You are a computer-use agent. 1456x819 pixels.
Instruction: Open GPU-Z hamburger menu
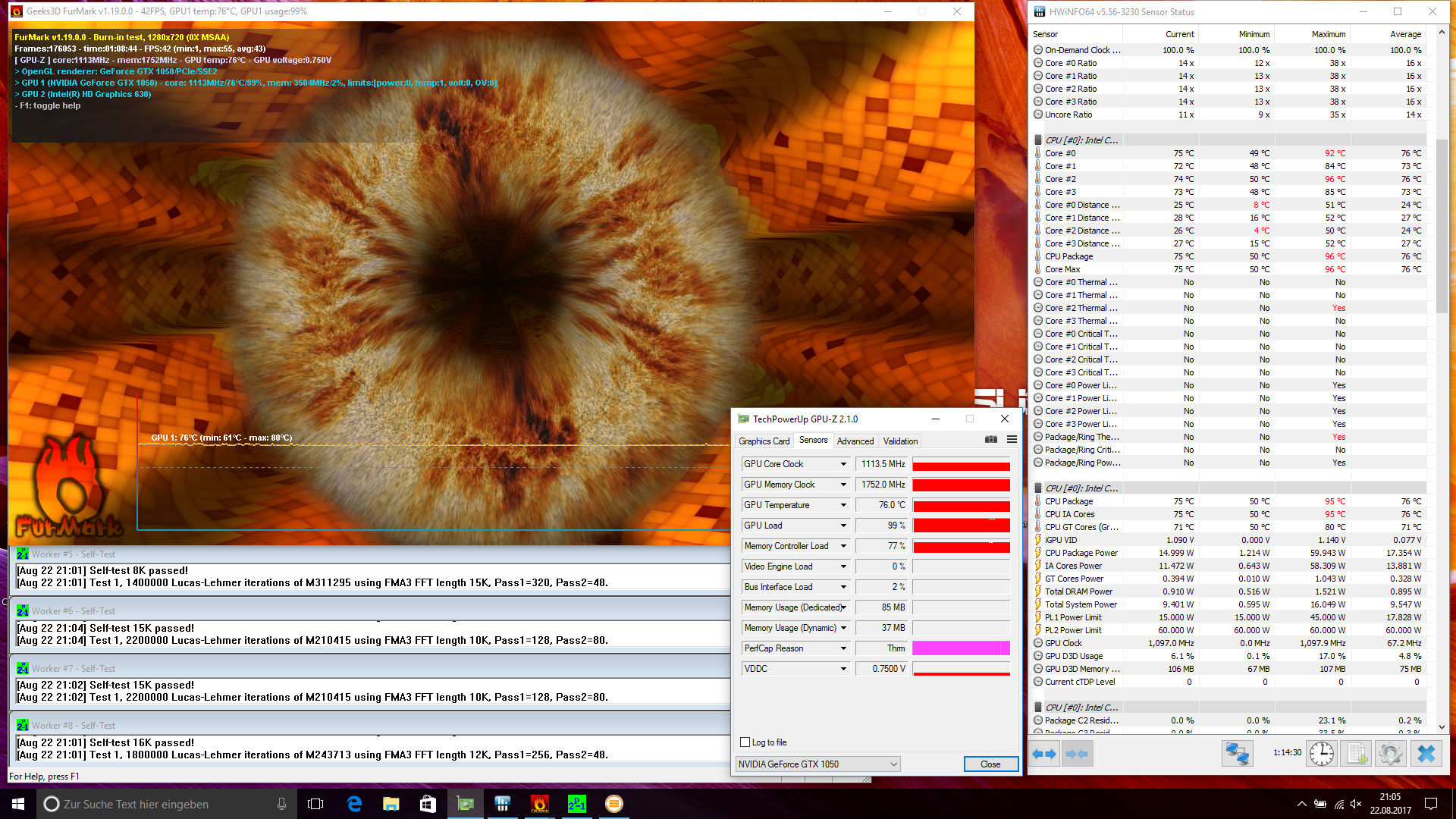pos(1012,440)
